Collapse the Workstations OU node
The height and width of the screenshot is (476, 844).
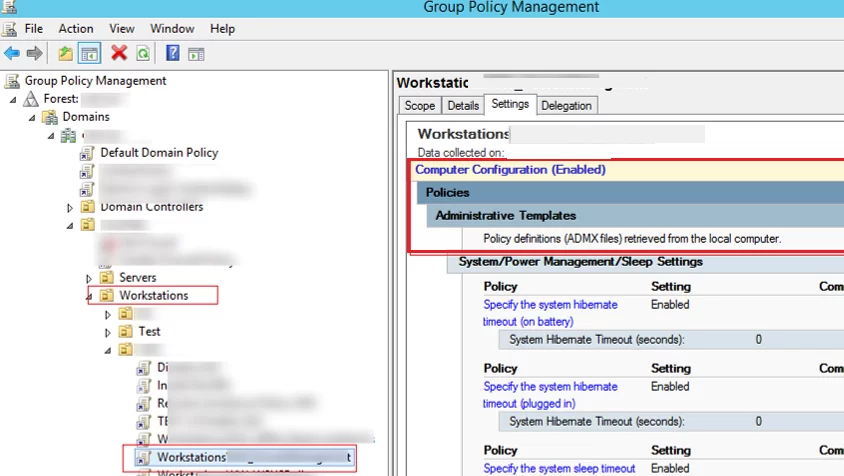[89, 296]
